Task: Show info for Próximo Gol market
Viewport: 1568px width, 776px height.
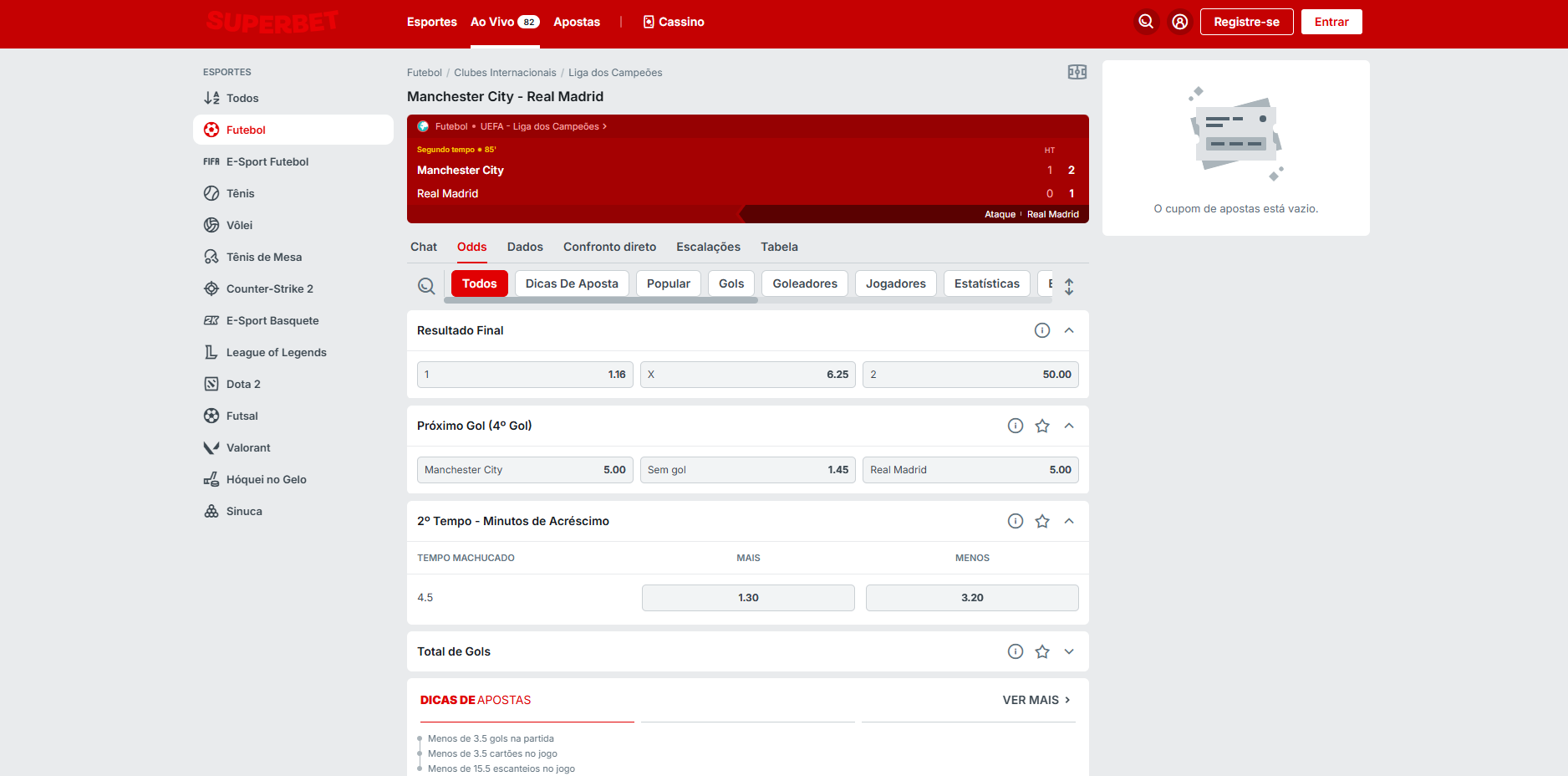Action: click(1015, 426)
